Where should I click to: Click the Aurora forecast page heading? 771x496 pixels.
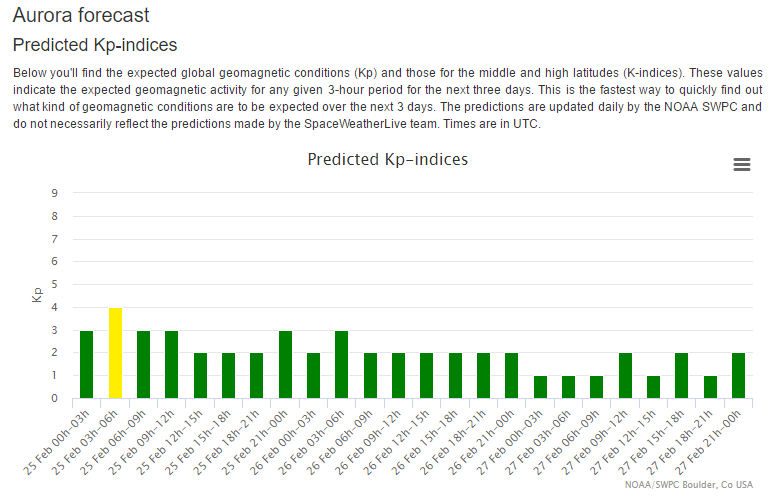tap(81, 15)
